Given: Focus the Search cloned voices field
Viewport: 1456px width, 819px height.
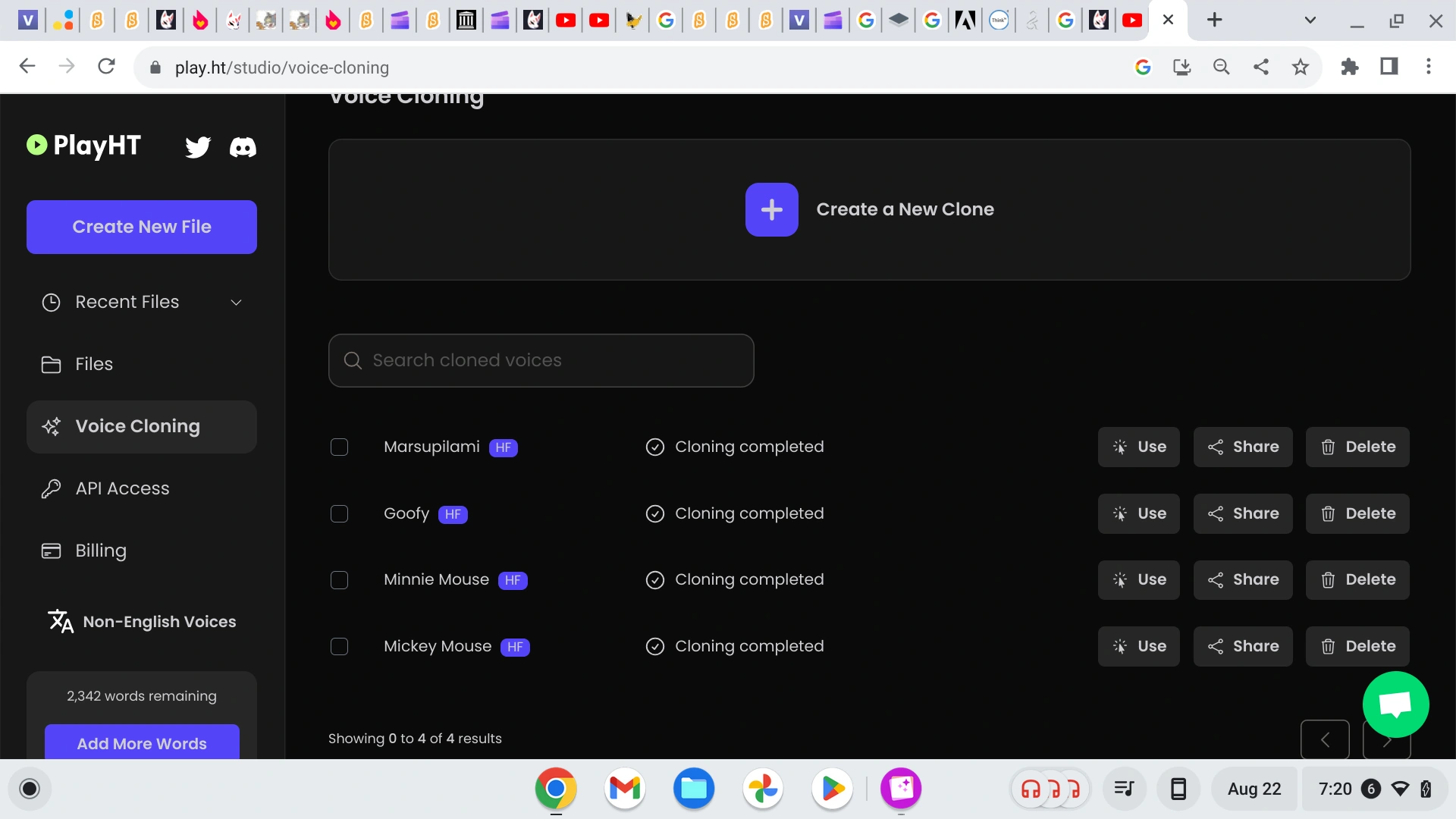Looking at the screenshot, I should pyautogui.click(x=541, y=360).
